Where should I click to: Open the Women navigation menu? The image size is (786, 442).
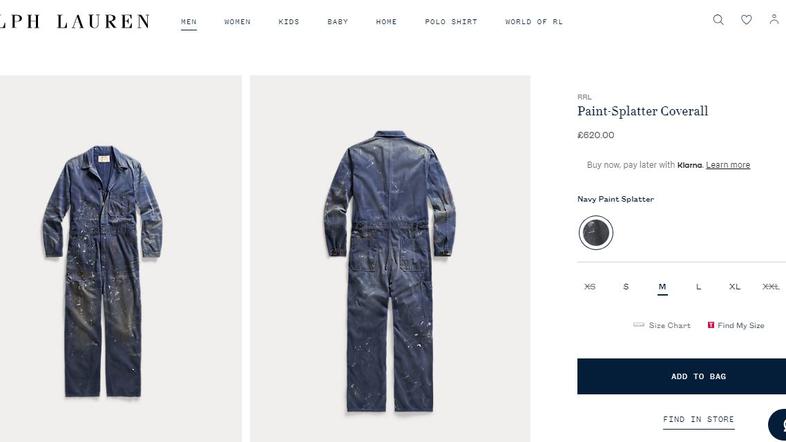point(237,22)
